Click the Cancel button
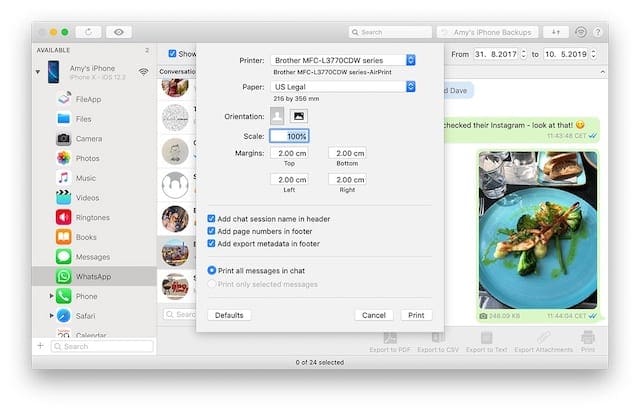Image resolution: width=640 pixels, height=411 pixels. [x=373, y=315]
